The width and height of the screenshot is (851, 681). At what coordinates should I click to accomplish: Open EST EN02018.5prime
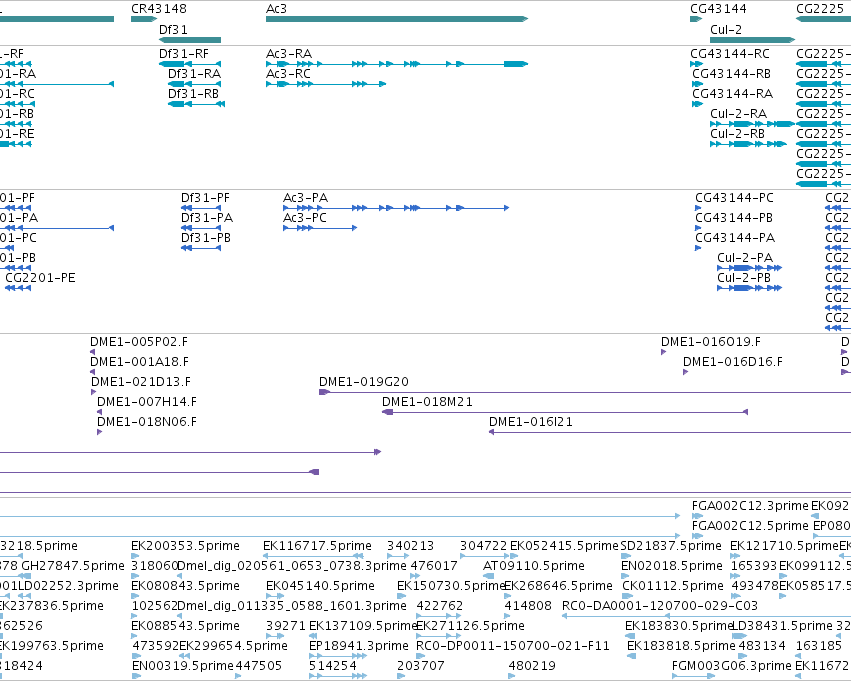tap(672, 567)
